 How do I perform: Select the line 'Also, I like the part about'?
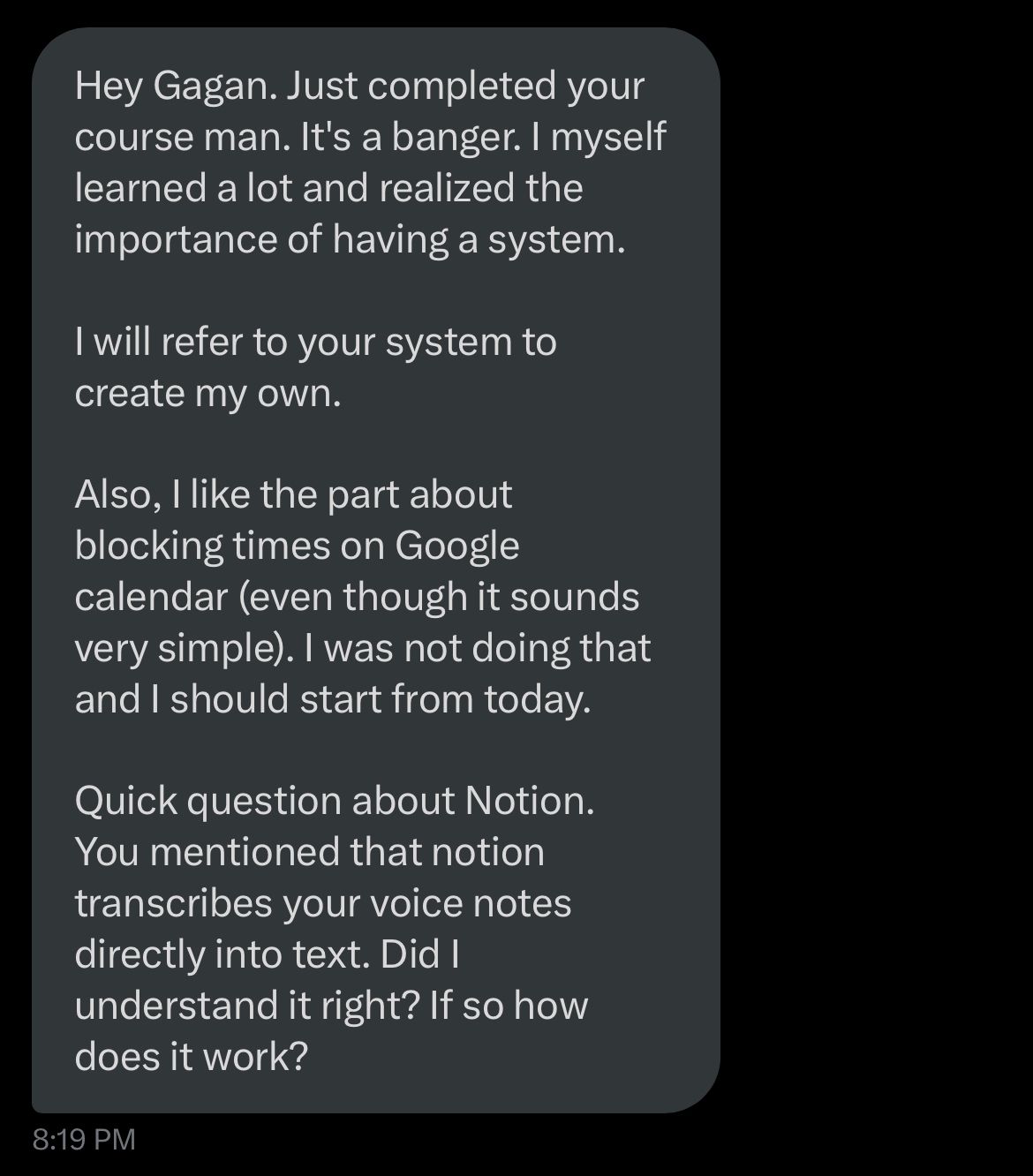293,495
